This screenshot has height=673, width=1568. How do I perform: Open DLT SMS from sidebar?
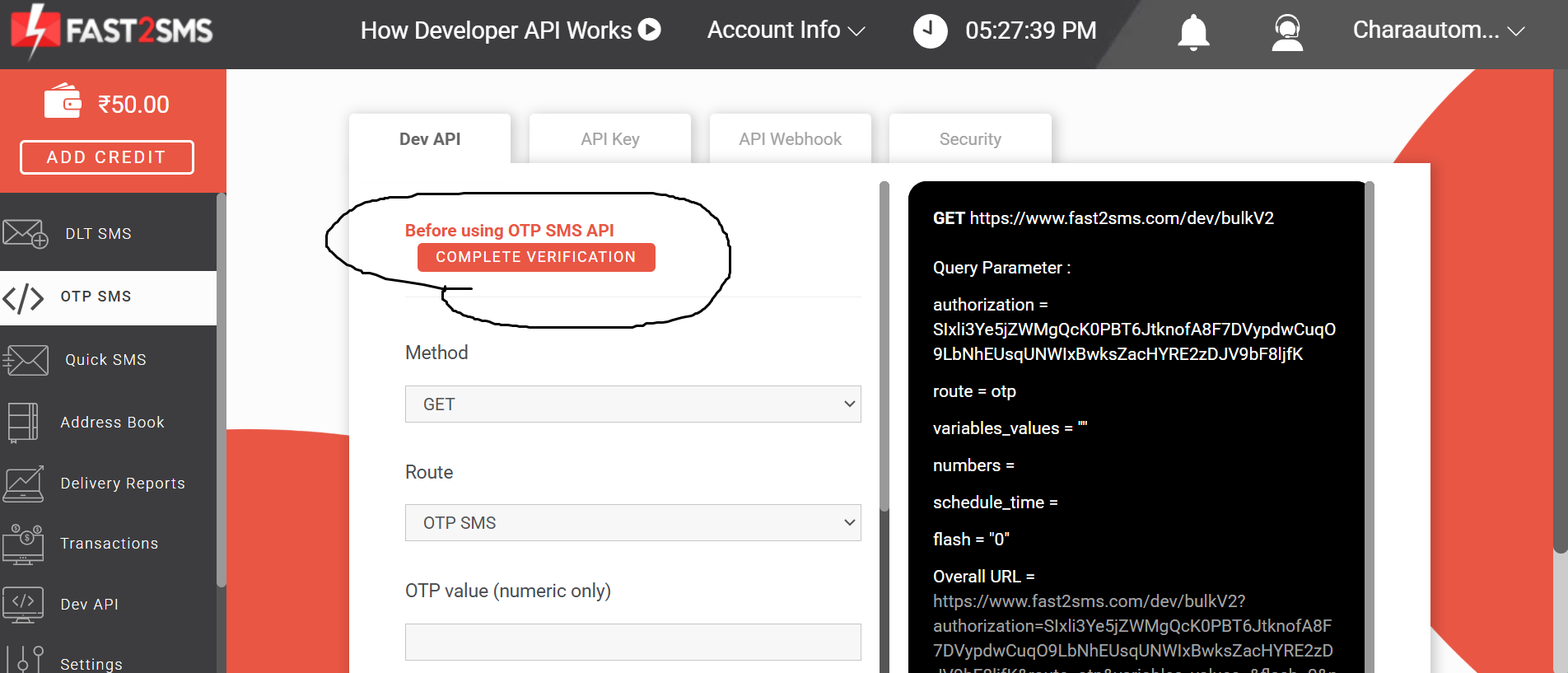98,234
